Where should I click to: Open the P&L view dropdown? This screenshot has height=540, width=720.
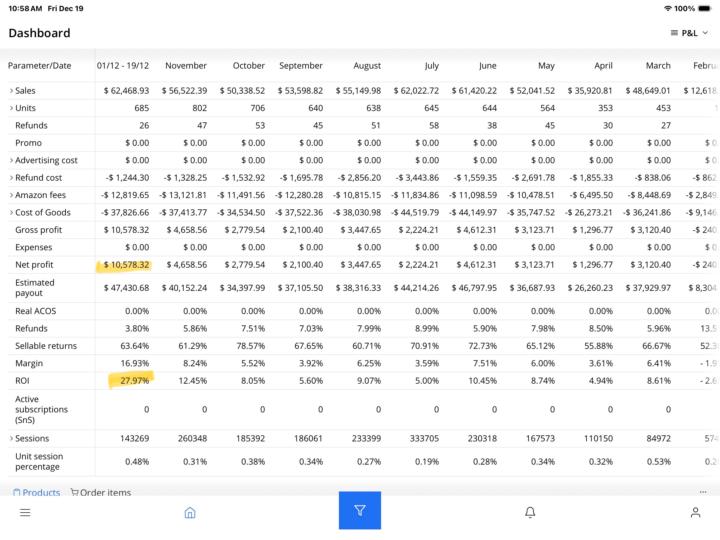pos(689,33)
